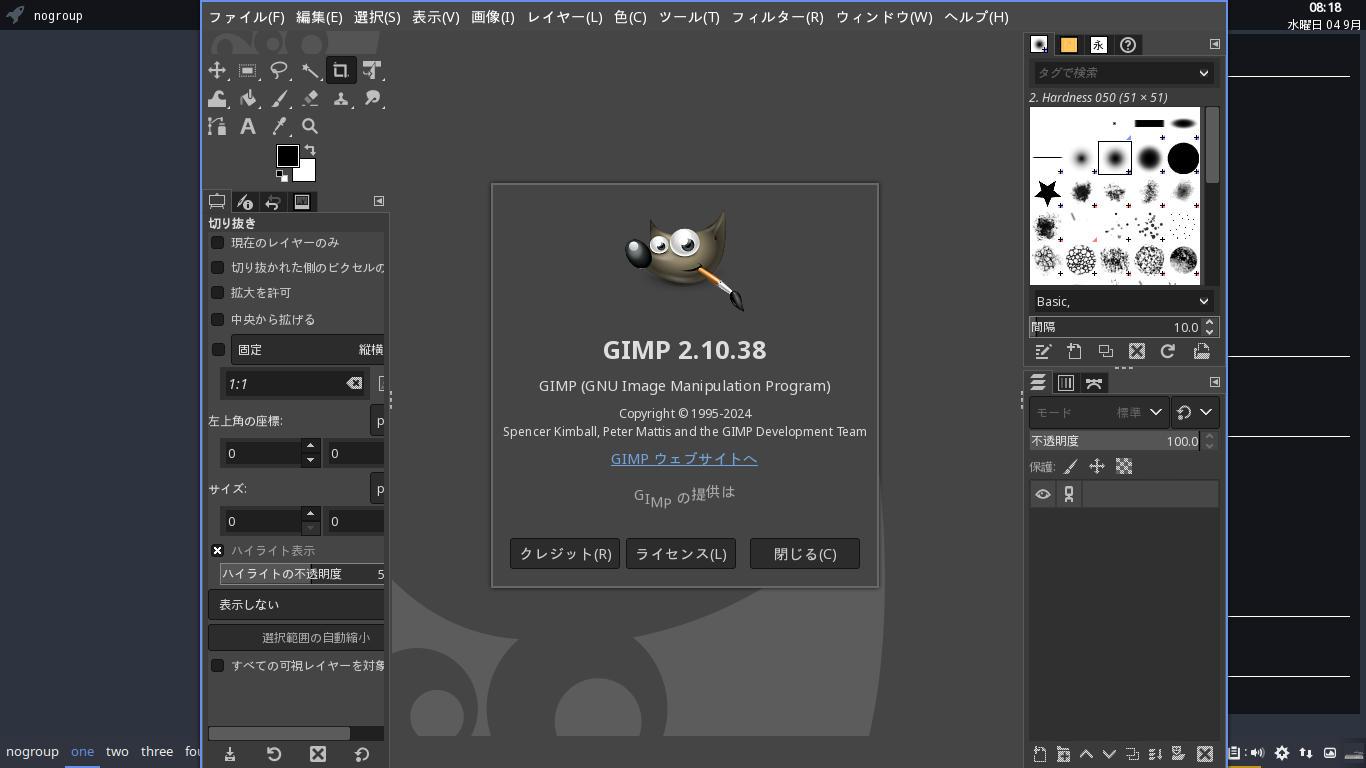Click the '選択範囲の自動縮小' button
Screen dimensions: 1366x768
(296, 638)
